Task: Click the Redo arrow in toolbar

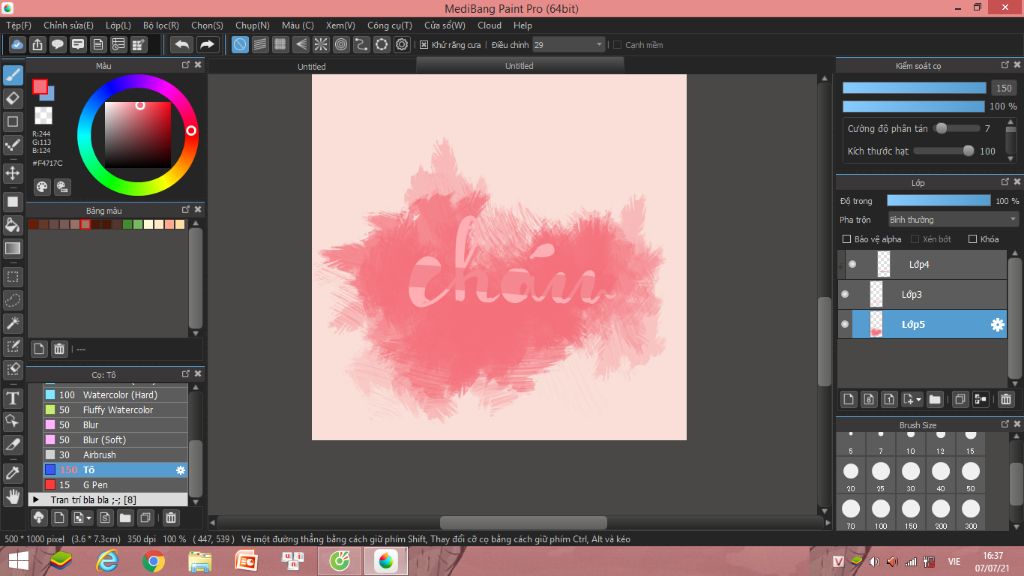Action: (206, 44)
